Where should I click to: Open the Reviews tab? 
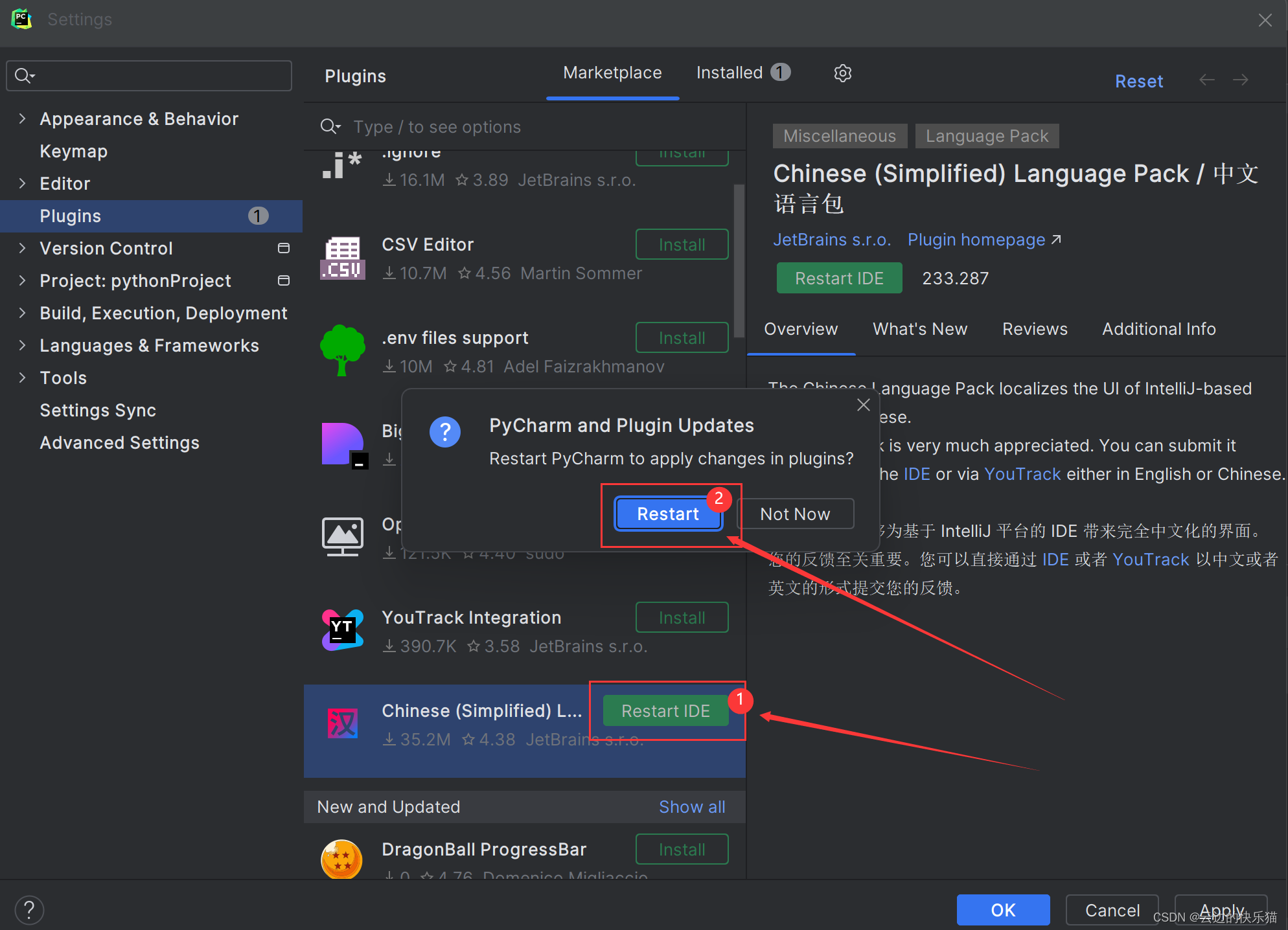tap(1034, 329)
